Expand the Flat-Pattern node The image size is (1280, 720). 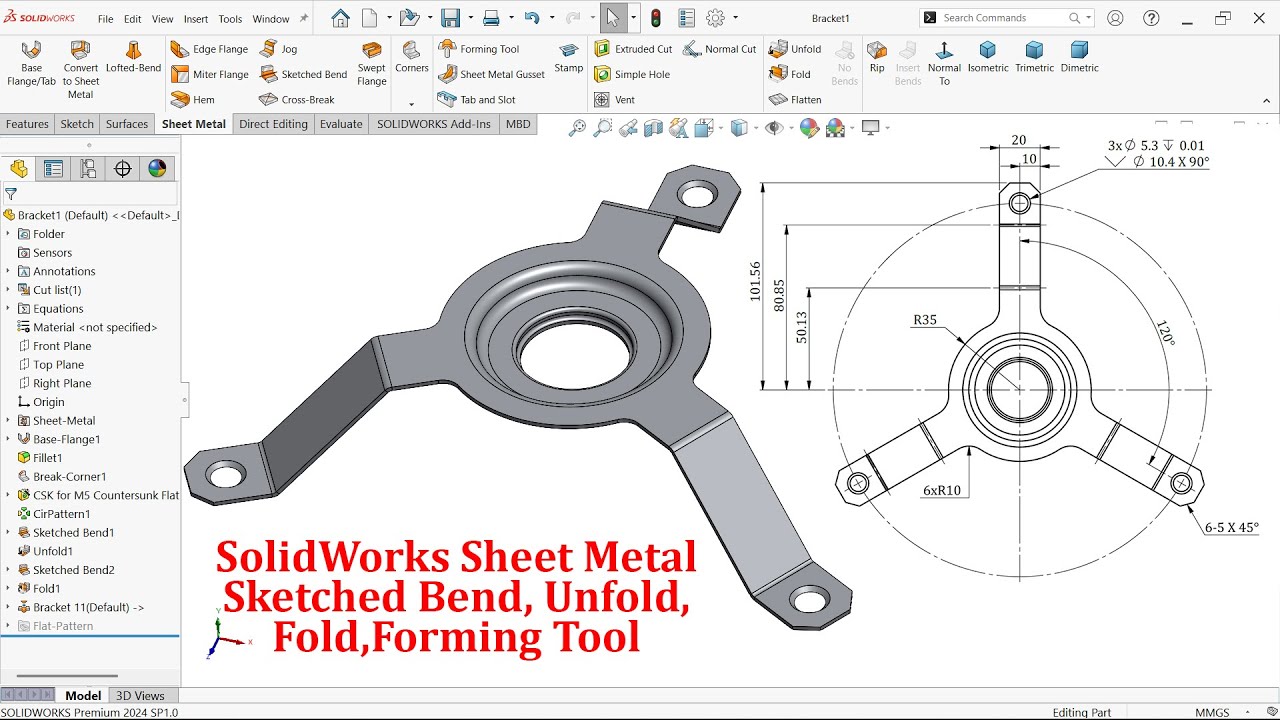point(8,626)
